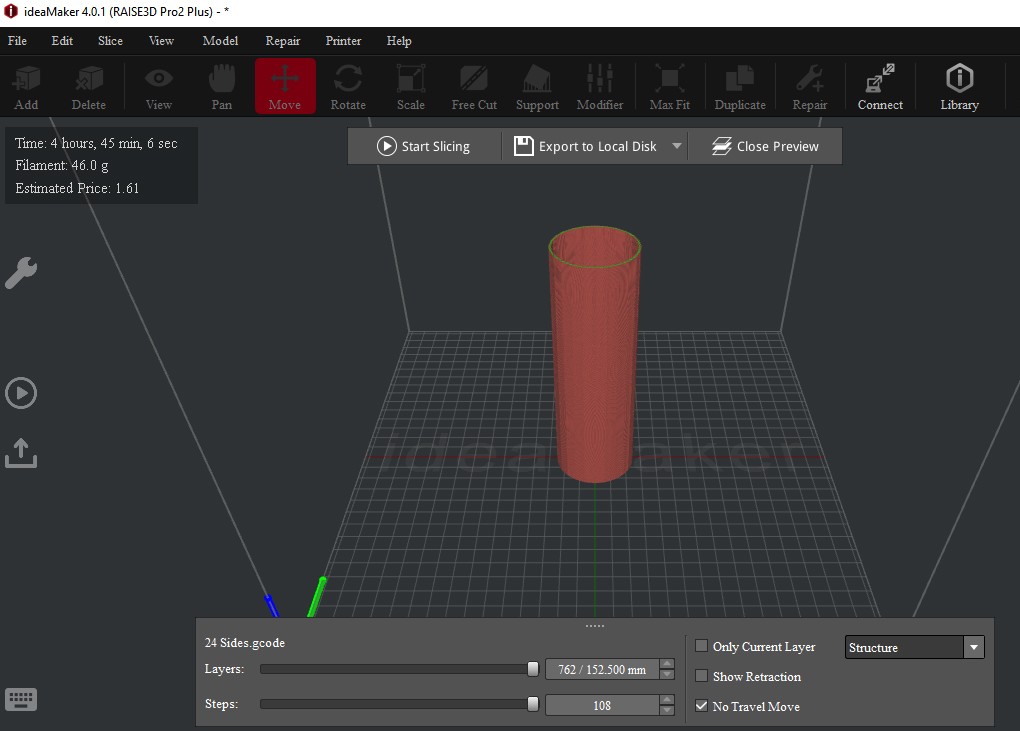Click the keyboard icon at bottom left
This screenshot has width=1020, height=731.
21,699
